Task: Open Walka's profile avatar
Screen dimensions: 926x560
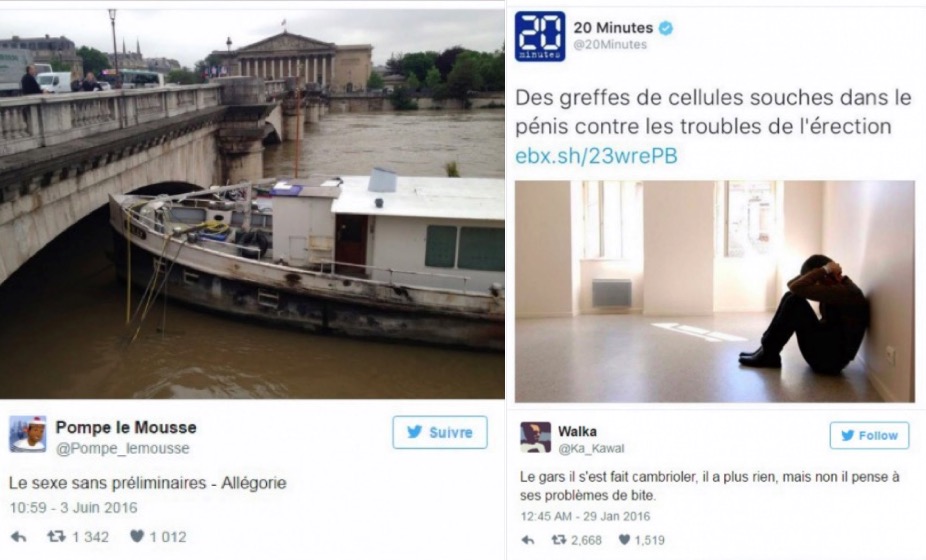Action: [536, 437]
